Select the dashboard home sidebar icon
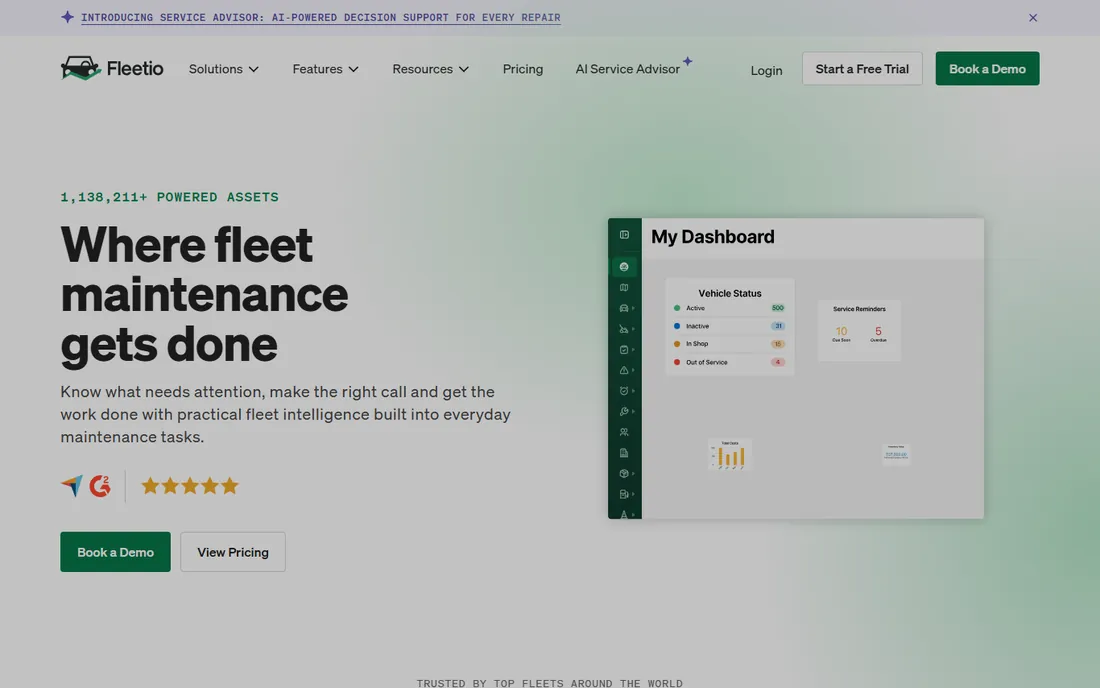 point(624,267)
